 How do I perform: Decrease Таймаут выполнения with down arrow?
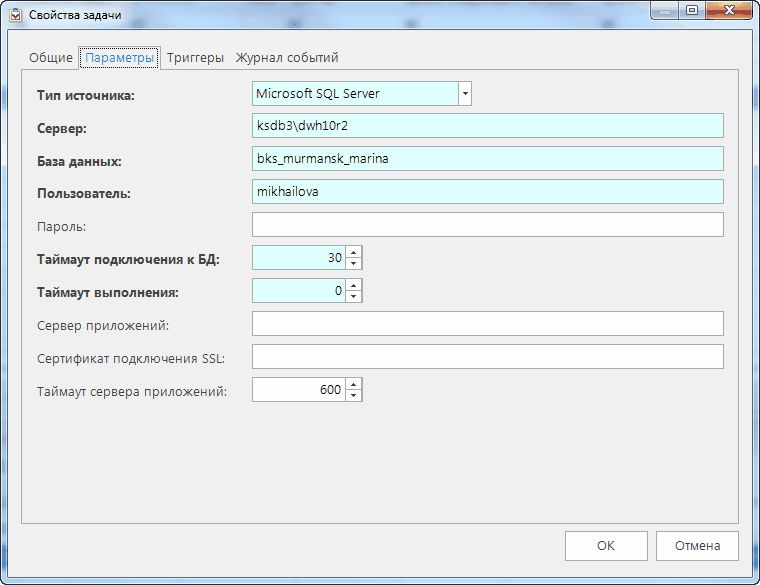[x=354, y=296]
